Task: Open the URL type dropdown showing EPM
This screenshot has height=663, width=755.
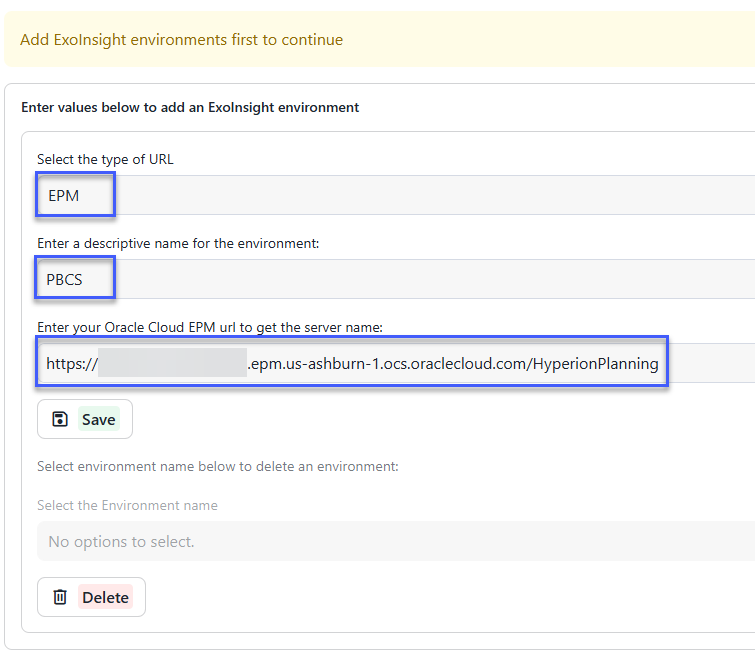Action: pos(396,195)
